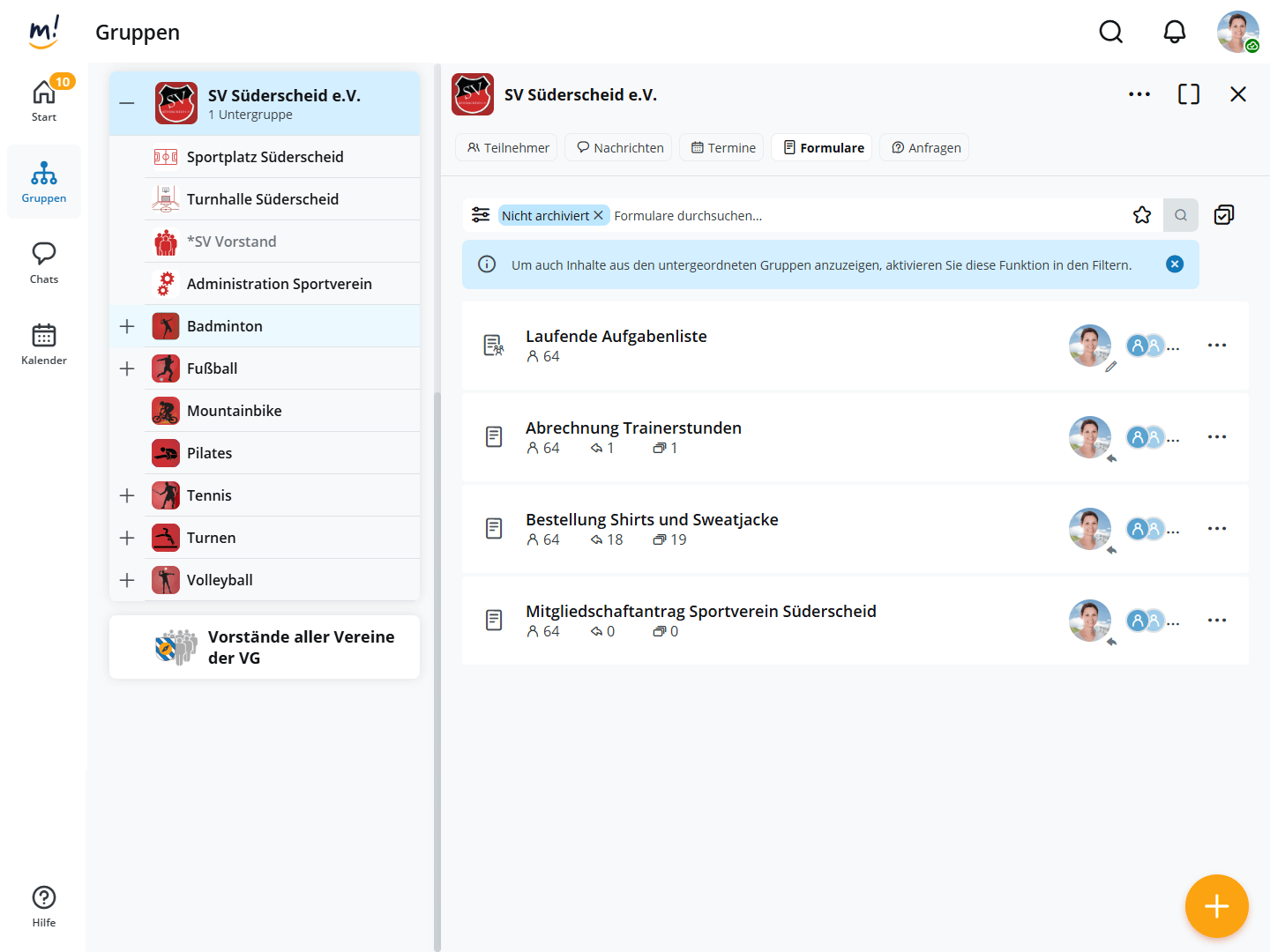Expand the Fußball subgroup tree
The image size is (1270, 952).
(x=127, y=368)
